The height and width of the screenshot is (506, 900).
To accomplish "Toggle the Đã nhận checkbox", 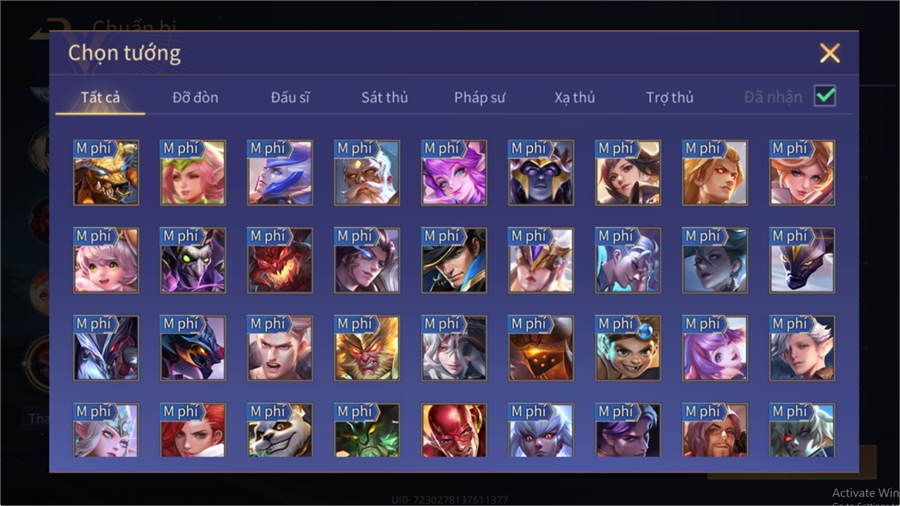I will point(825,96).
